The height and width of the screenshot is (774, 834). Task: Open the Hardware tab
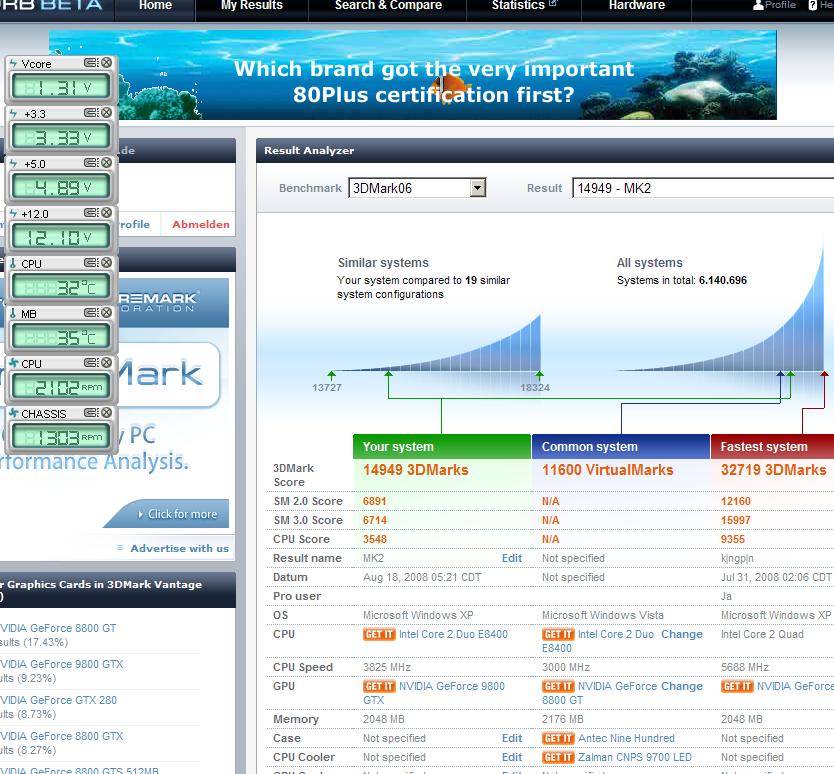click(637, 6)
